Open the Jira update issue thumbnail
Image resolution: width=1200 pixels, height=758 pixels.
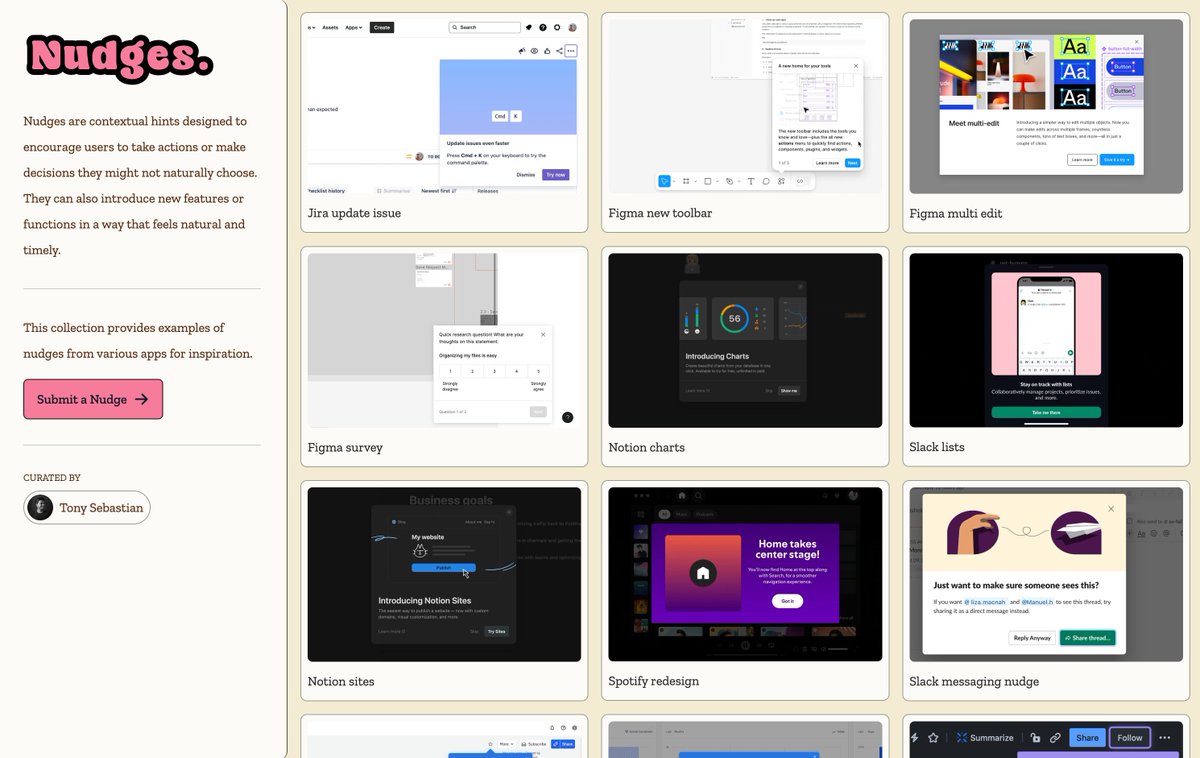(444, 107)
